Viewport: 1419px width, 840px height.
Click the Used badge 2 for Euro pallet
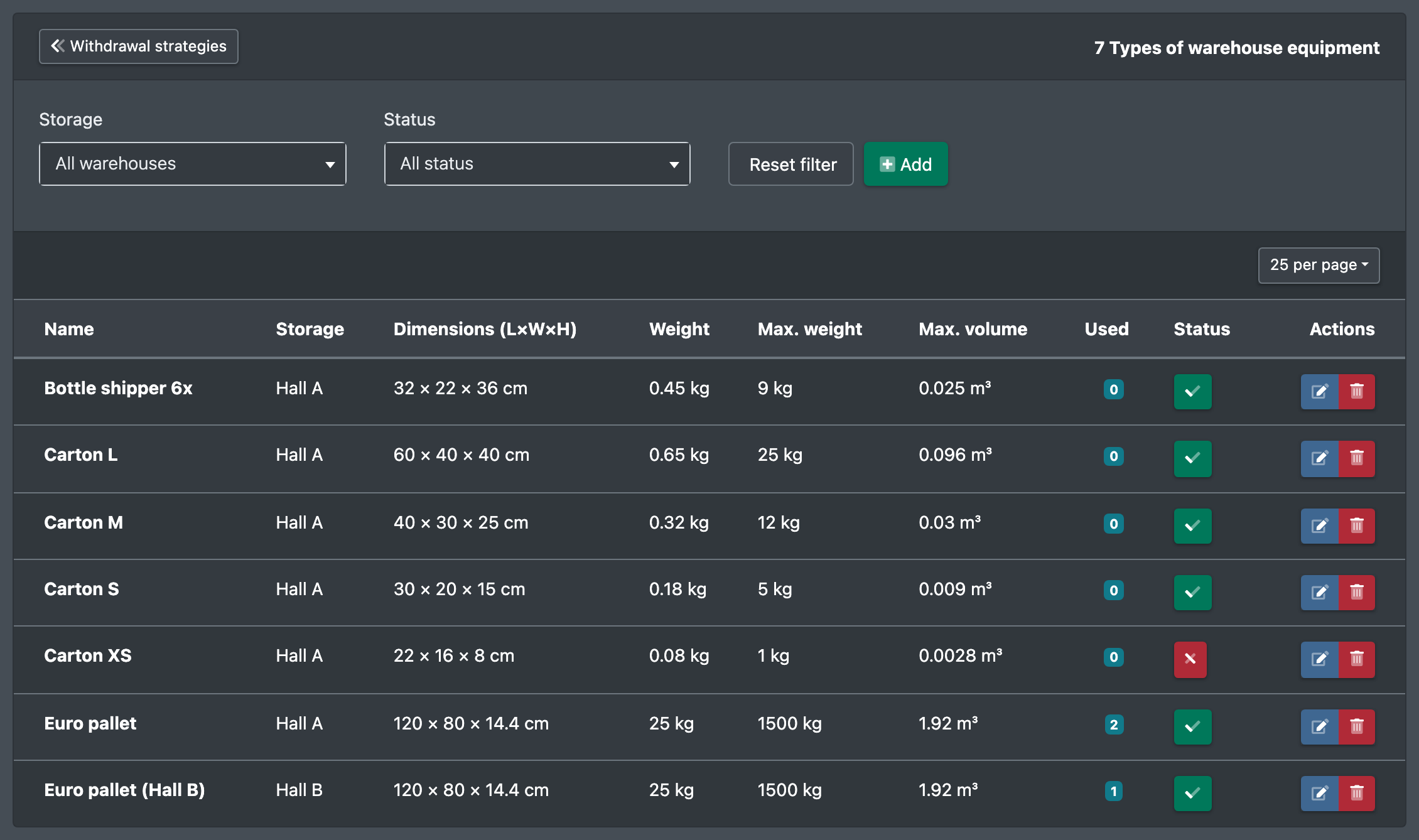(x=1113, y=724)
